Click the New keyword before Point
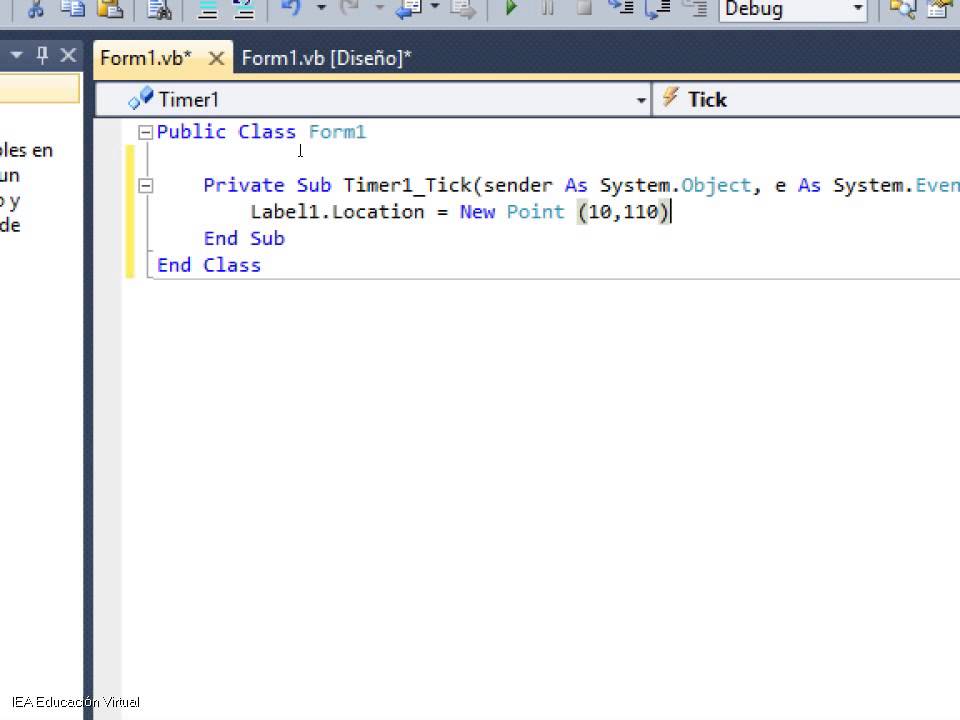960x720 pixels. pos(478,212)
